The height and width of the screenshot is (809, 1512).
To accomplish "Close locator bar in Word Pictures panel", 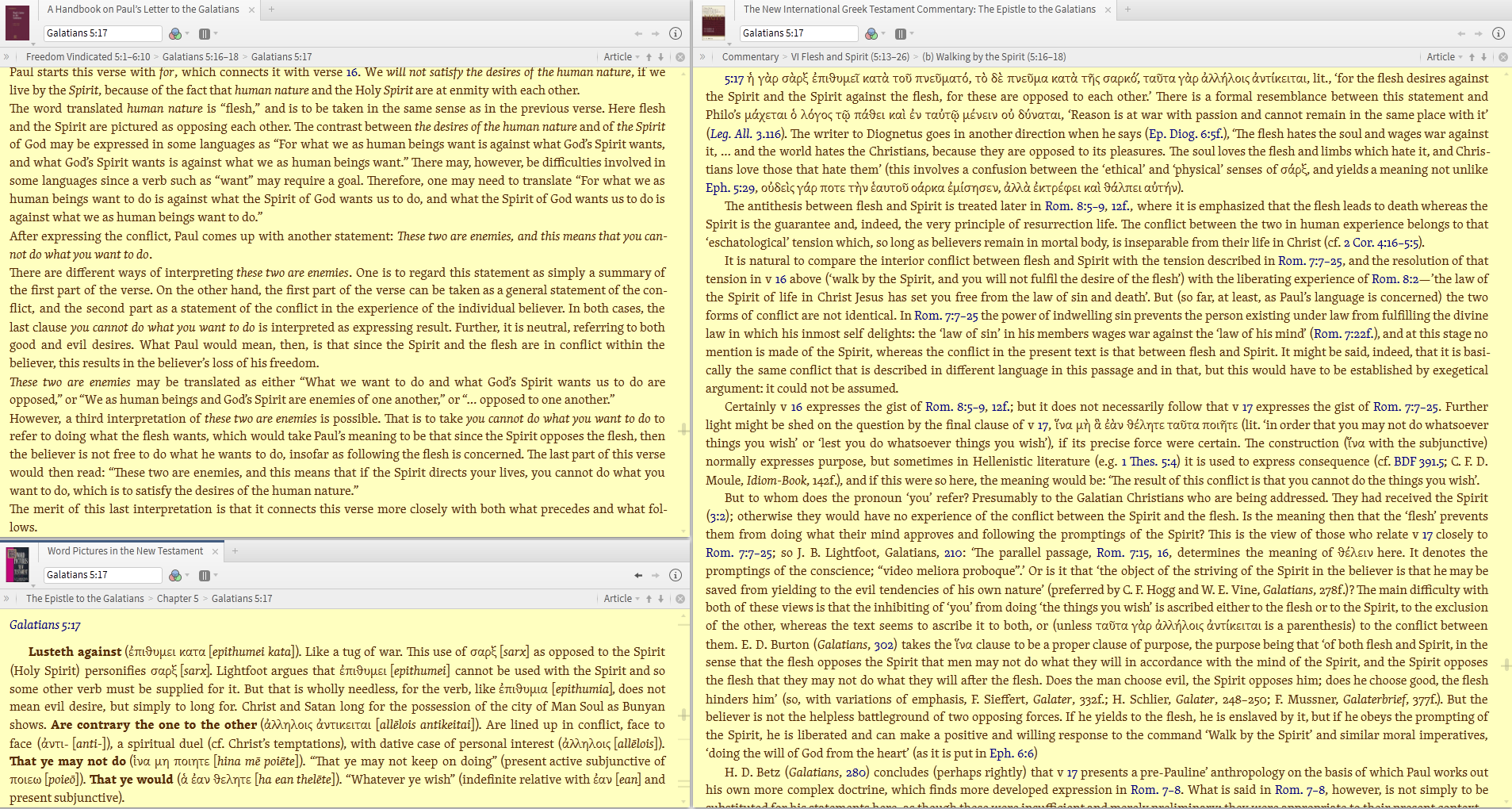I will pos(680,599).
